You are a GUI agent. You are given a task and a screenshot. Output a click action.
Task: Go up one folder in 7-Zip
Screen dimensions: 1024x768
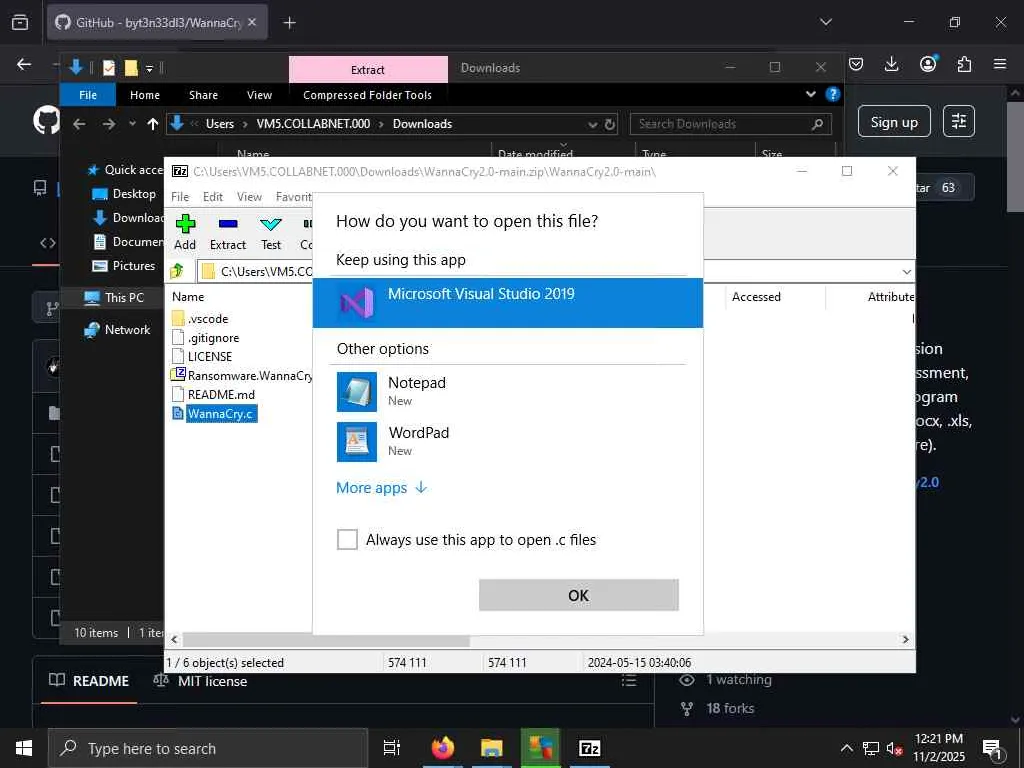[x=177, y=270]
